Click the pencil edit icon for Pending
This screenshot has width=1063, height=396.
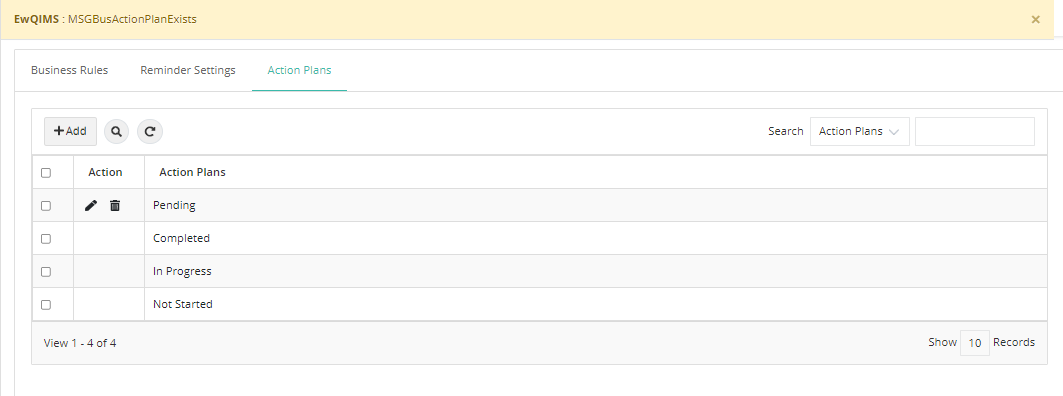[x=91, y=205]
